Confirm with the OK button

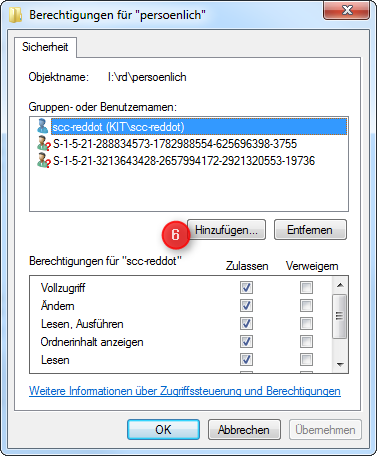point(163,430)
